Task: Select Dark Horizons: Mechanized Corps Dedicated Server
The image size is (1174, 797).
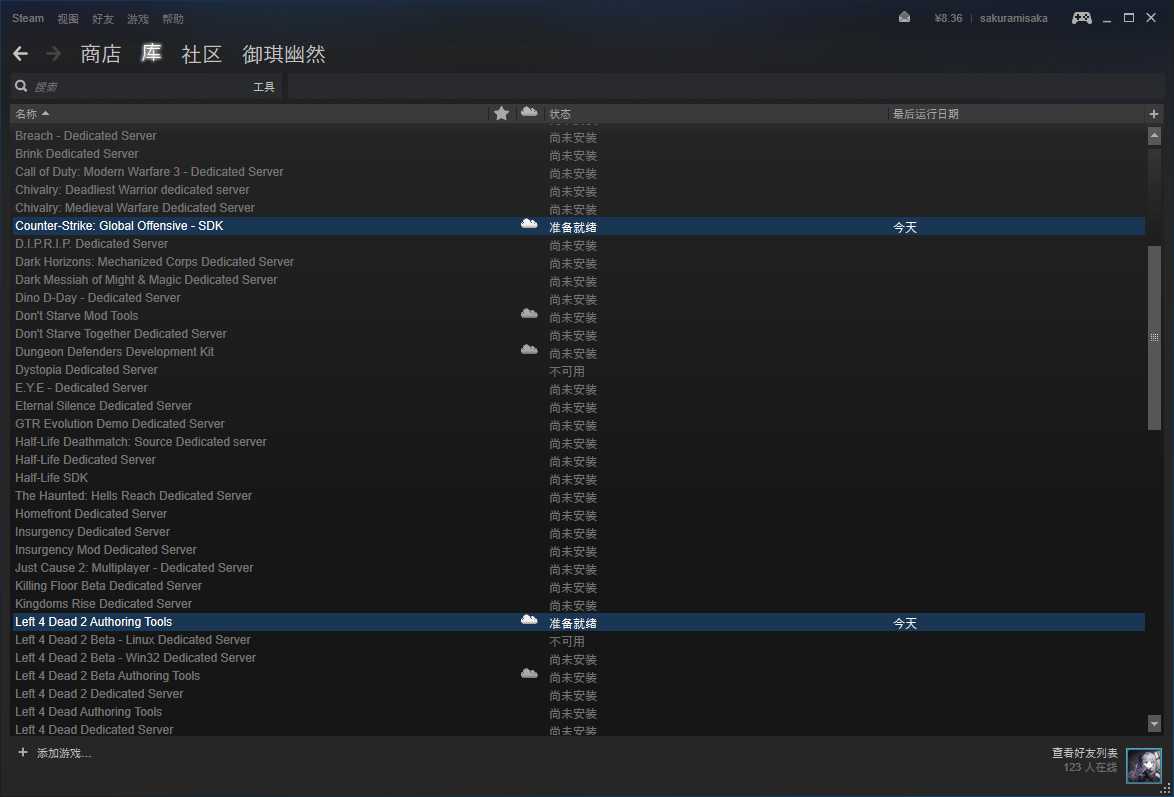Action: coord(578,261)
